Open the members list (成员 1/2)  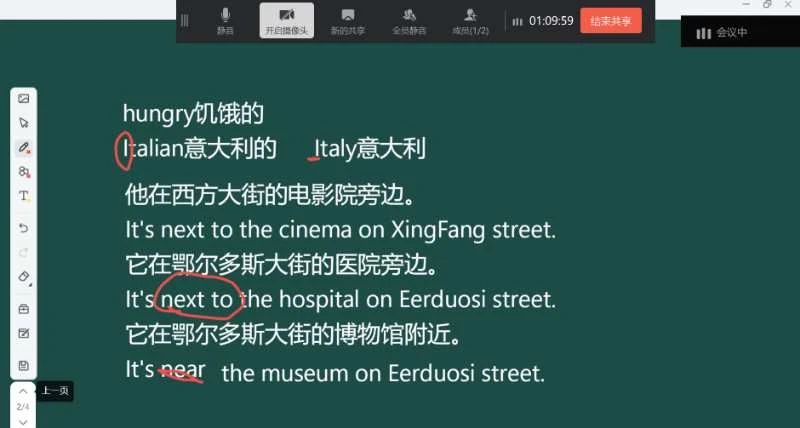pos(470,20)
